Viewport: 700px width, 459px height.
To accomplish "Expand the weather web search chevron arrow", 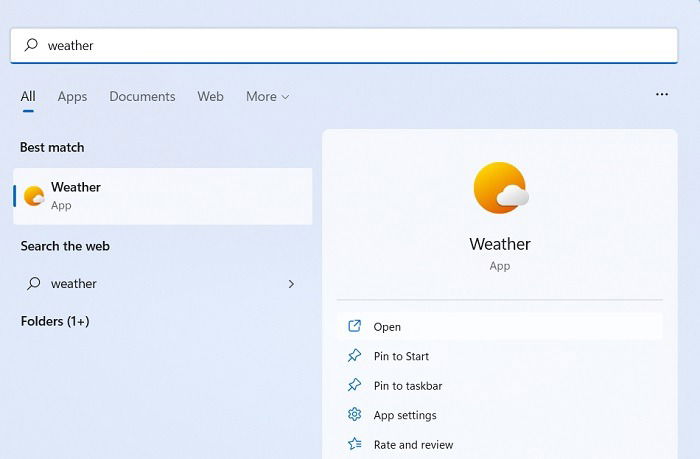I will [x=291, y=284].
